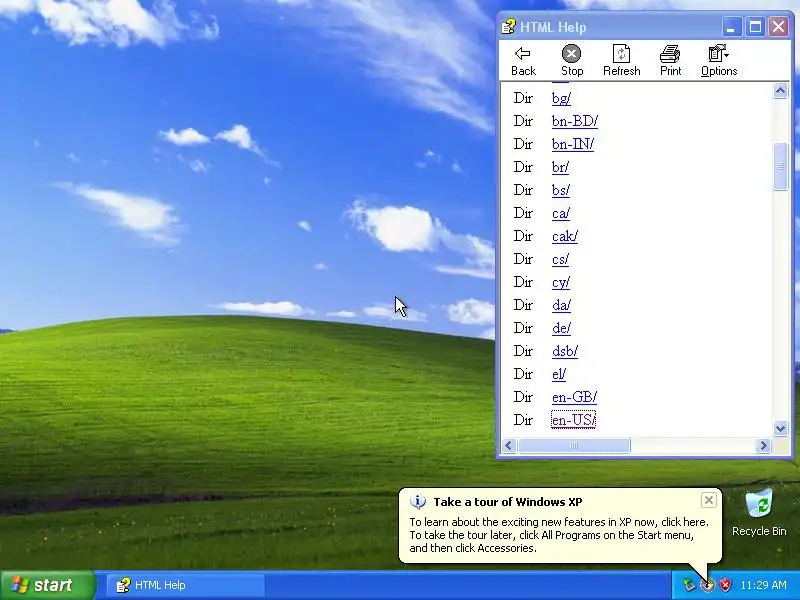Go Back in HTML Help toolbar
The height and width of the screenshot is (600, 800).
tap(523, 61)
